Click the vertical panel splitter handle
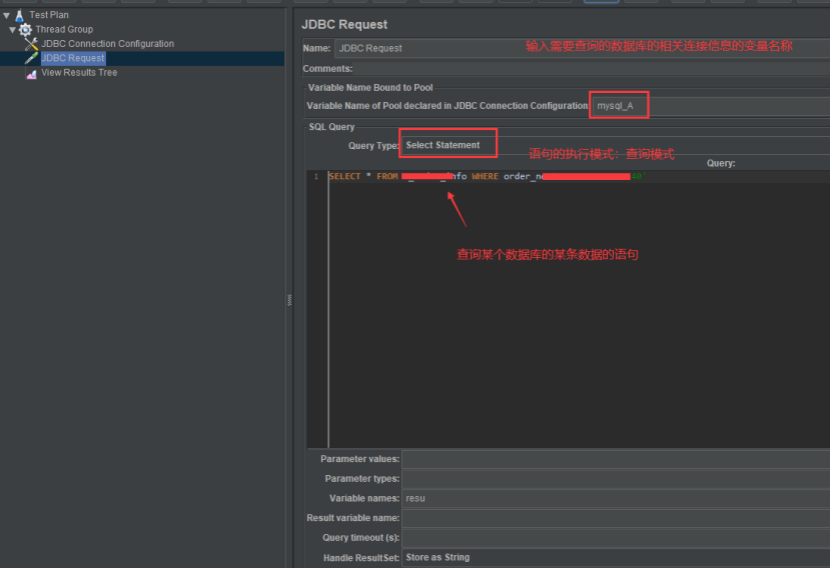Screen dimensions: 832x570 (x=289, y=300)
